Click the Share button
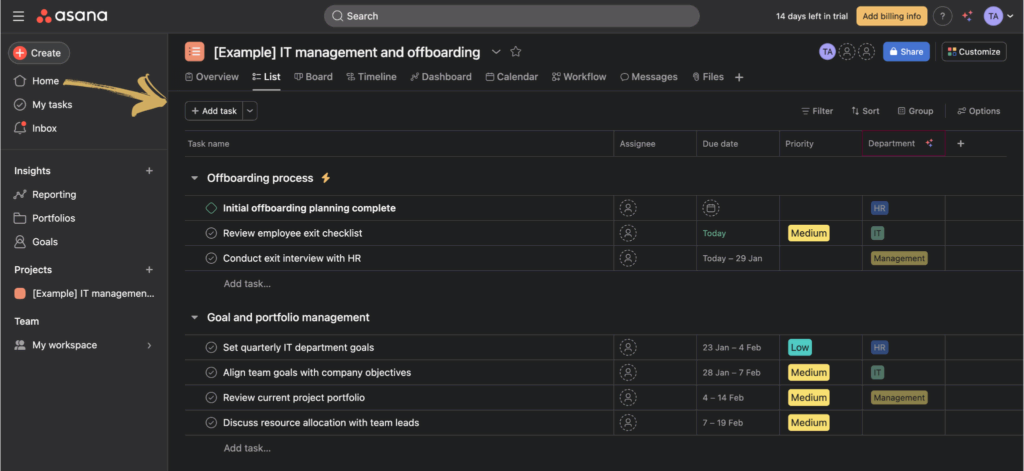Viewport: 1024px width, 471px height. [905, 52]
